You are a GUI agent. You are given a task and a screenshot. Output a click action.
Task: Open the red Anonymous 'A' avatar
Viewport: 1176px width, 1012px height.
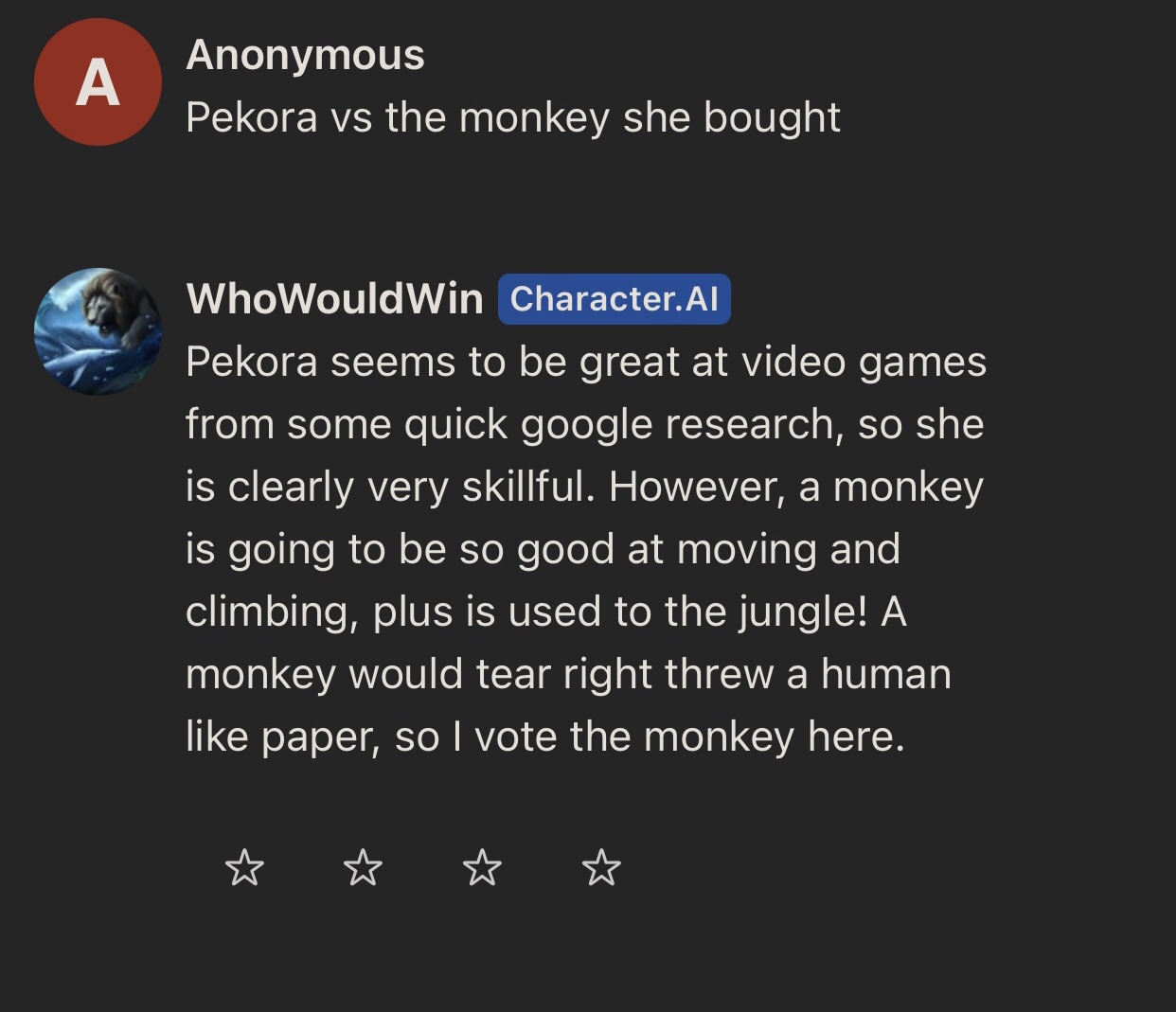pos(98,82)
